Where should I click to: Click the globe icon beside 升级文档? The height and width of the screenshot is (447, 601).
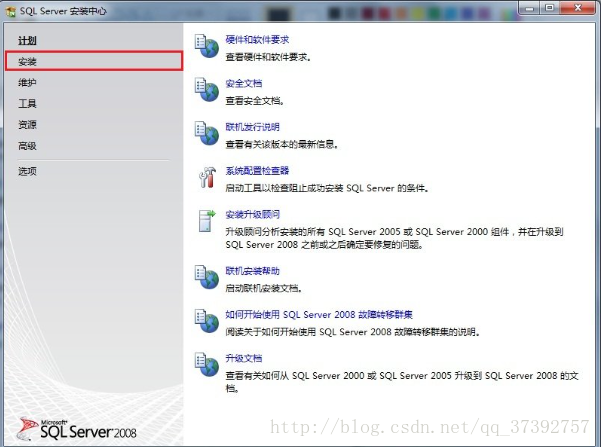click(207, 365)
